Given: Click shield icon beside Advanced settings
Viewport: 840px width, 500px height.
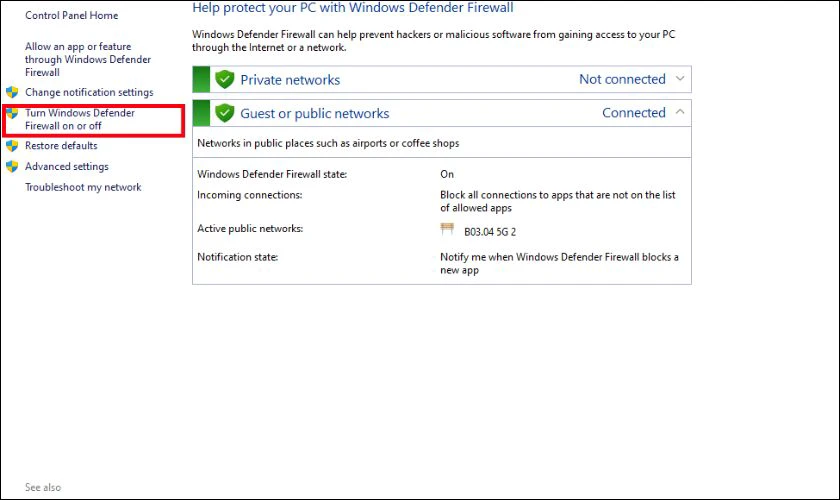Looking at the screenshot, I should click(12, 167).
